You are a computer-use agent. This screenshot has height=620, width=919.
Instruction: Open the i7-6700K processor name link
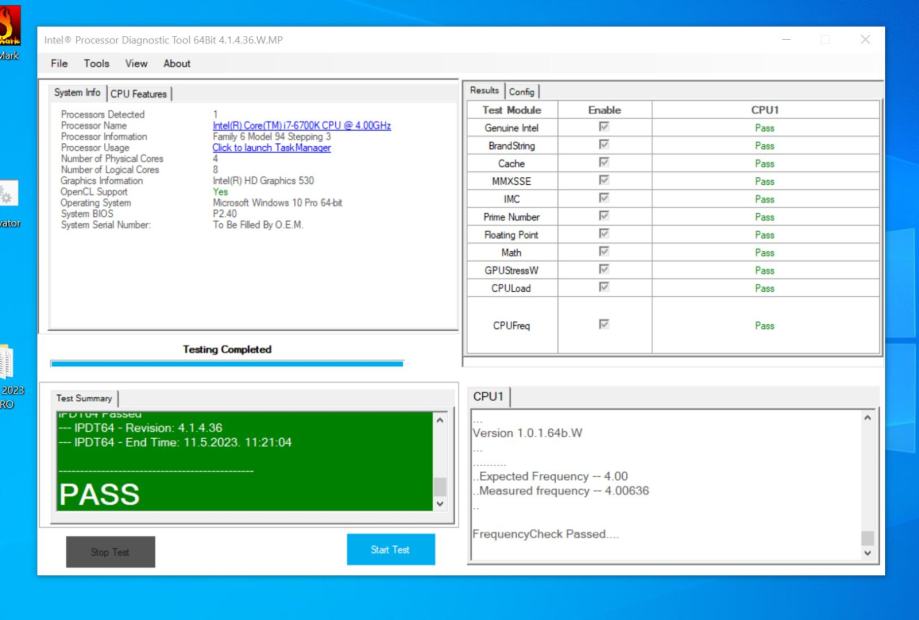coord(301,125)
